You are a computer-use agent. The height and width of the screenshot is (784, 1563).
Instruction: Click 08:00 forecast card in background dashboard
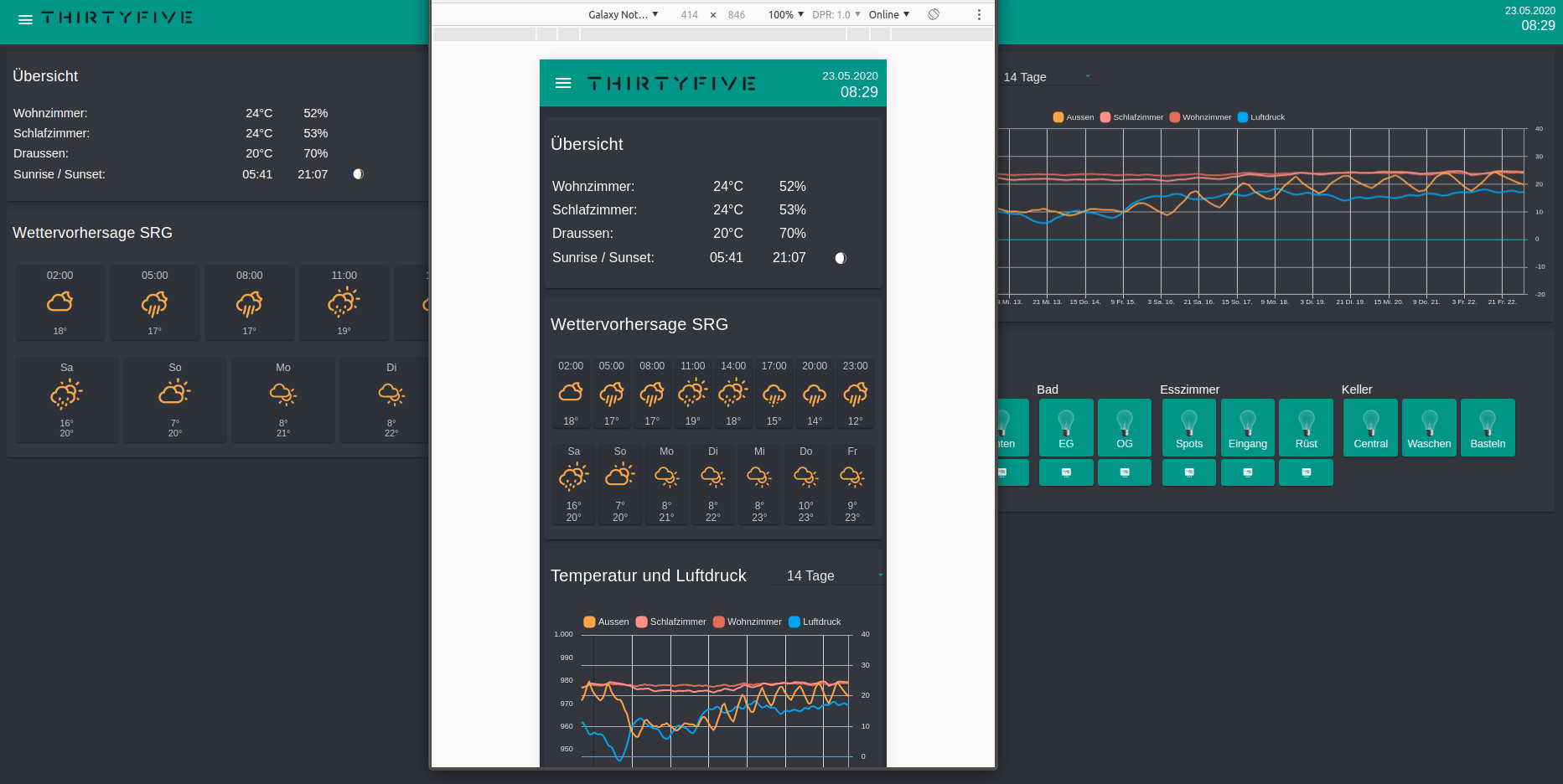tap(249, 303)
